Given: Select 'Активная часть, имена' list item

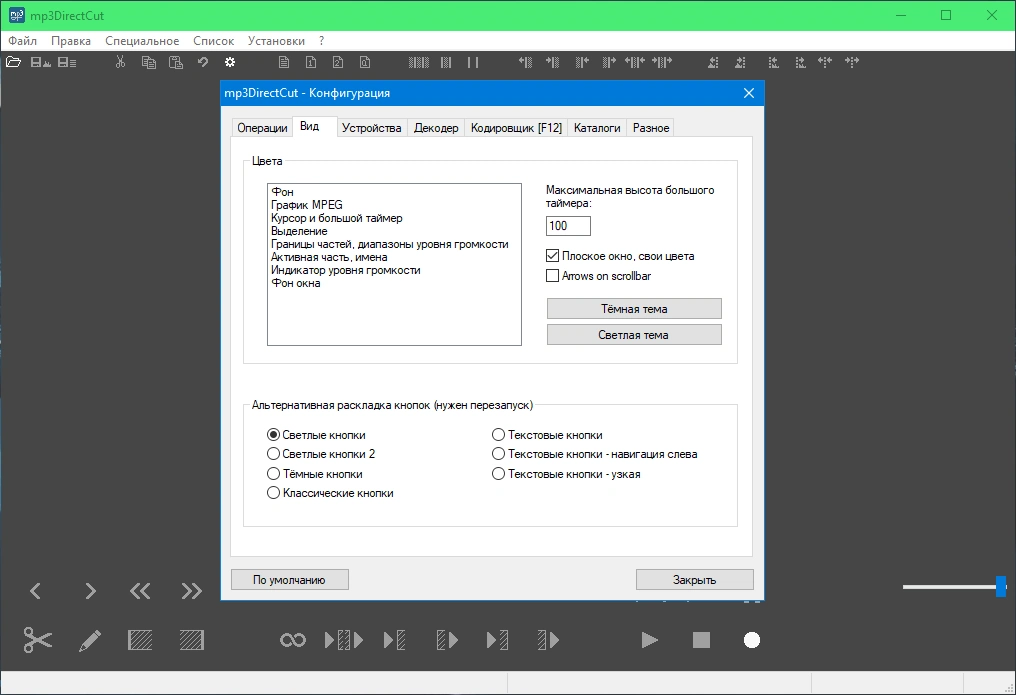Looking at the screenshot, I should [x=394, y=257].
